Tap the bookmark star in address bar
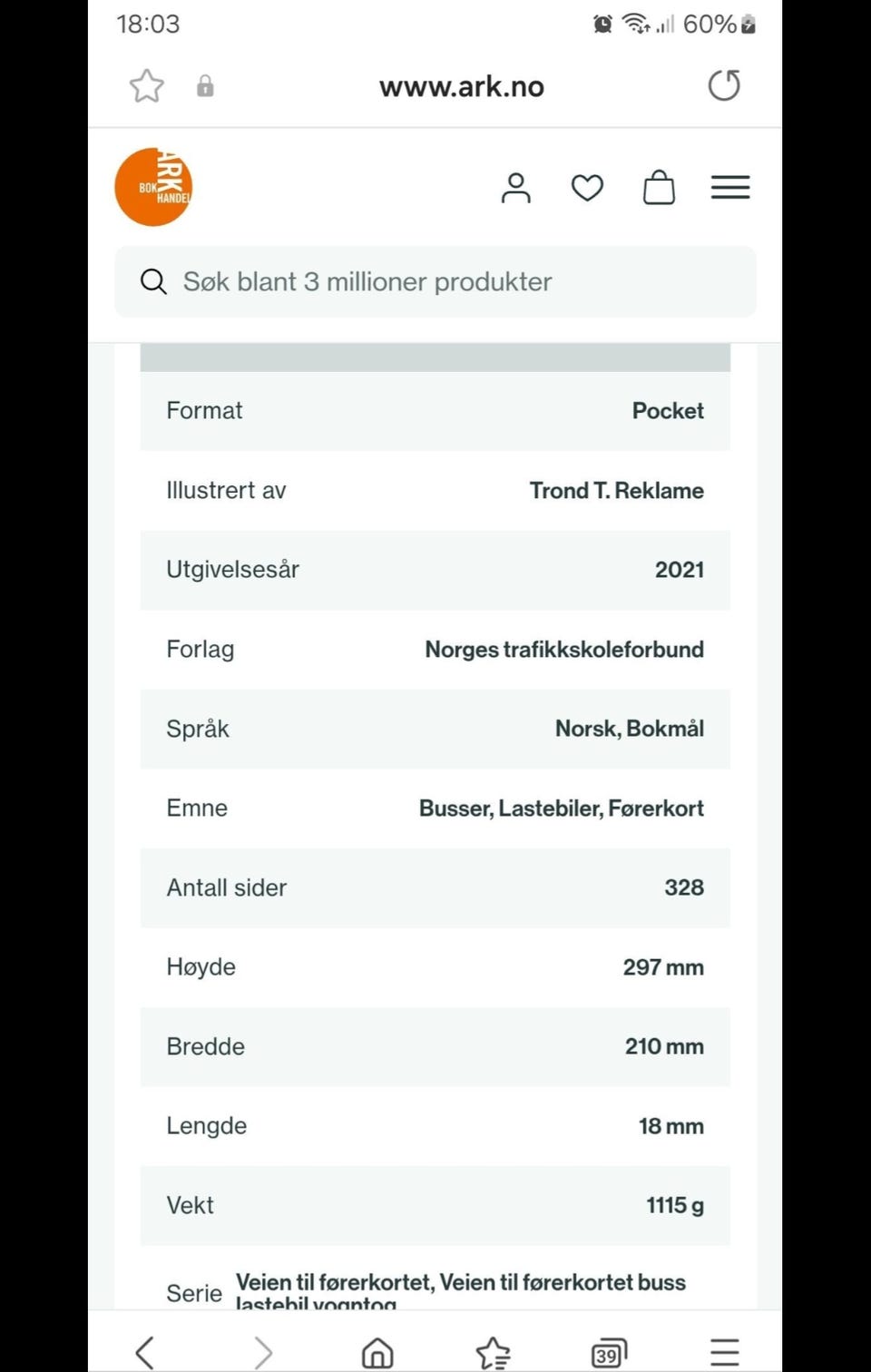The height and width of the screenshot is (1372, 871). tap(146, 86)
